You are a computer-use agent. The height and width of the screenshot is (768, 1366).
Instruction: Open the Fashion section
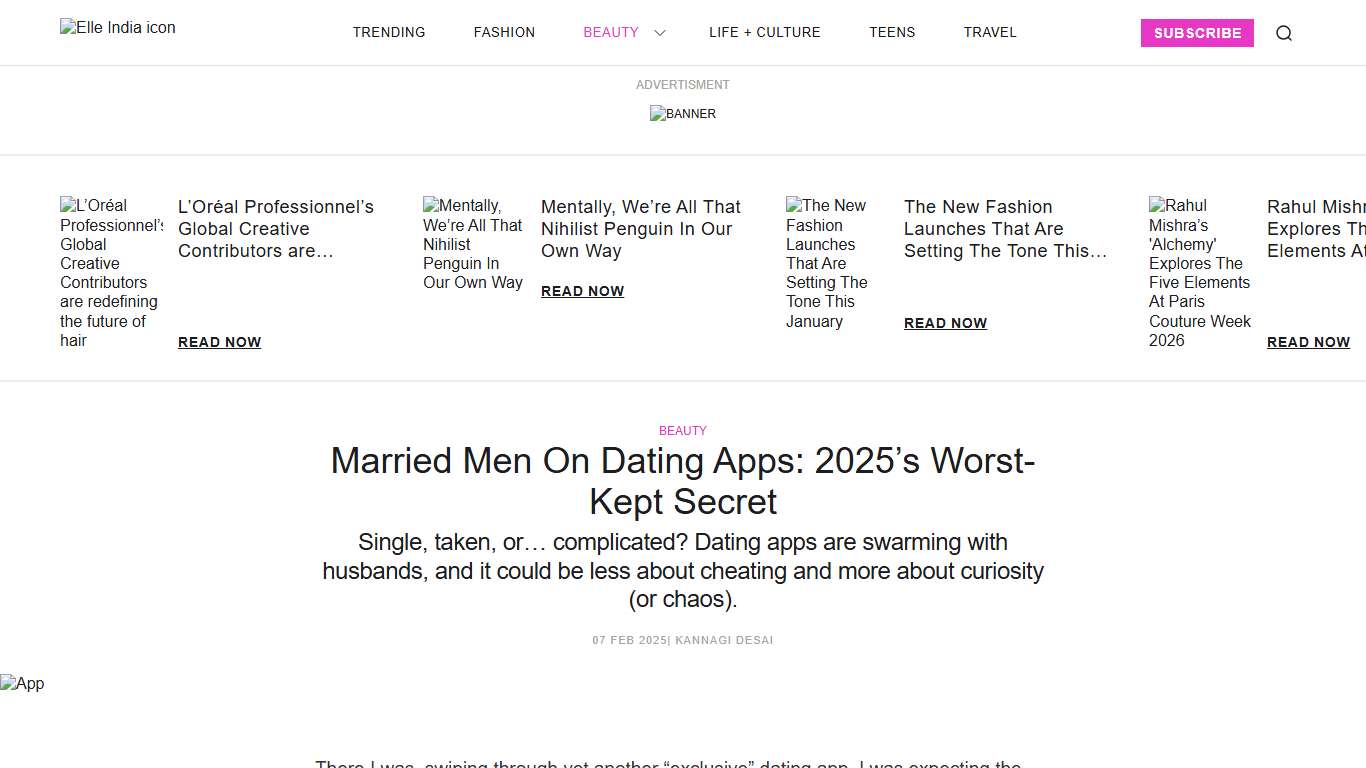click(x=504, y=32)
